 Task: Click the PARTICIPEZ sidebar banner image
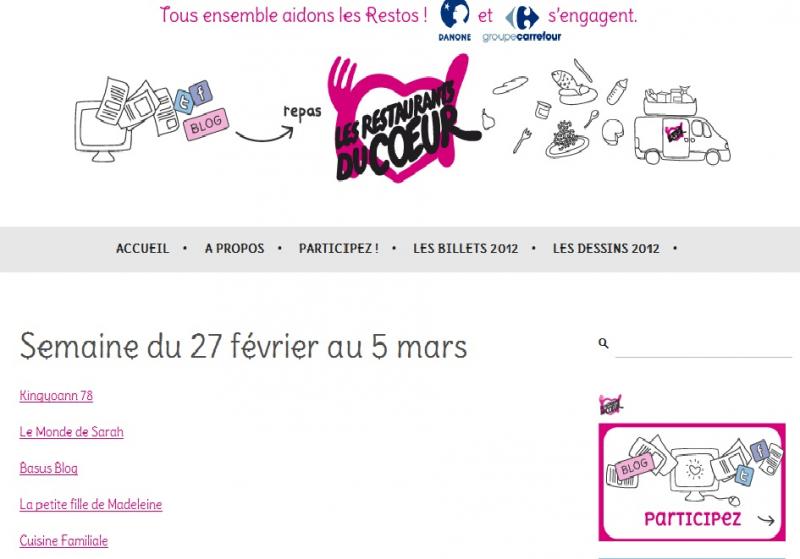[692, 482]
